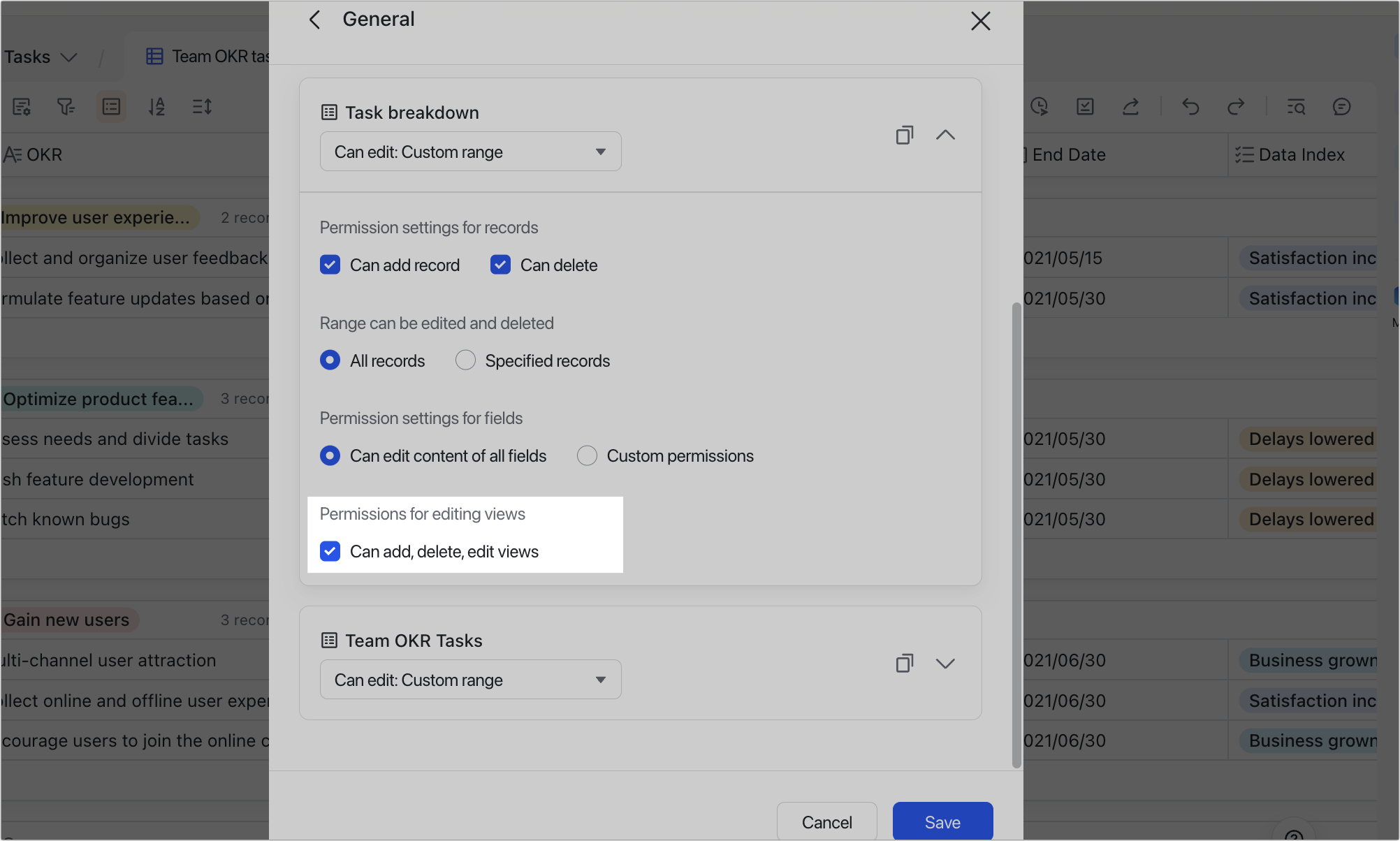Choose Custom permissions for fields
This screenshot has width=1400, height=841.
click(x=587, y=455)
